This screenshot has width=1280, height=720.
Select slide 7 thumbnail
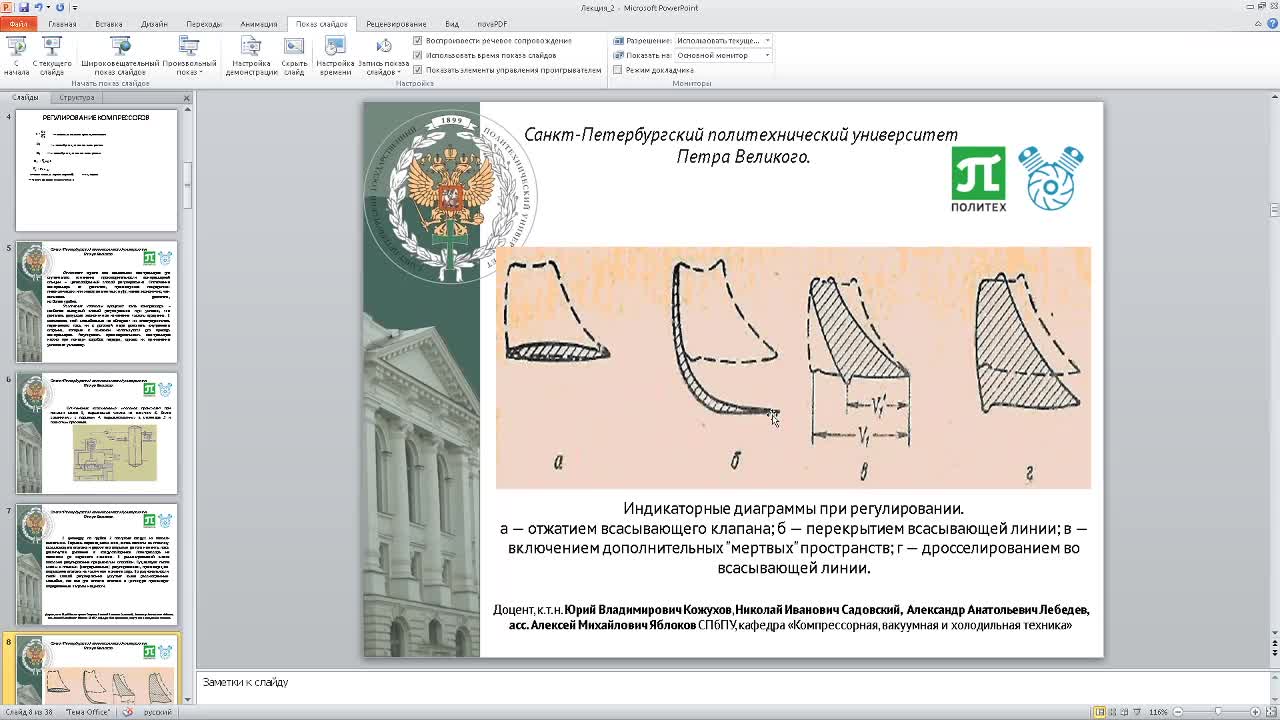pos(96,565)
